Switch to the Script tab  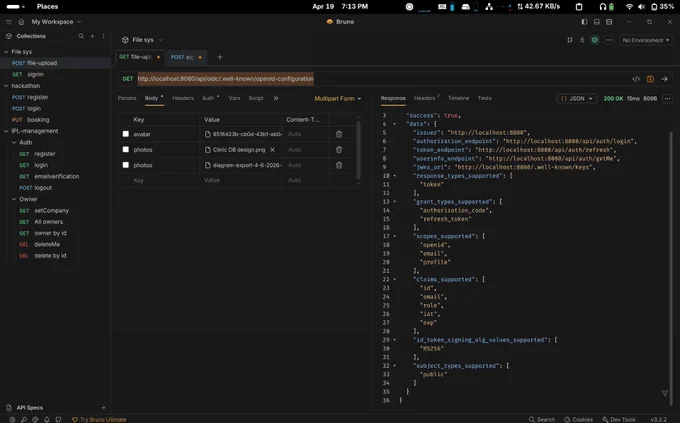pos(256,98)
